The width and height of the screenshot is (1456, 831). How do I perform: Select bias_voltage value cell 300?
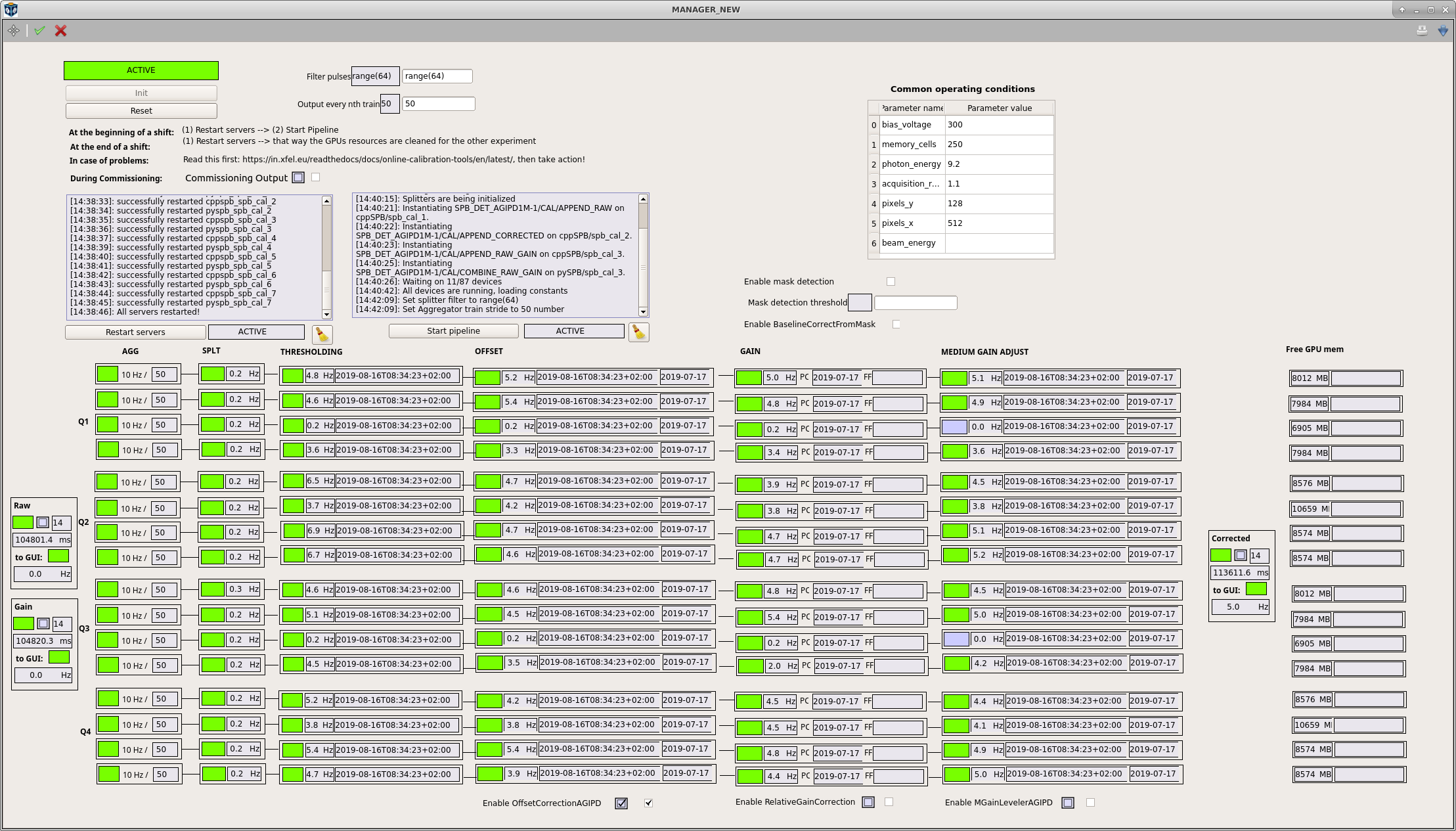[x=1000, y=125]
